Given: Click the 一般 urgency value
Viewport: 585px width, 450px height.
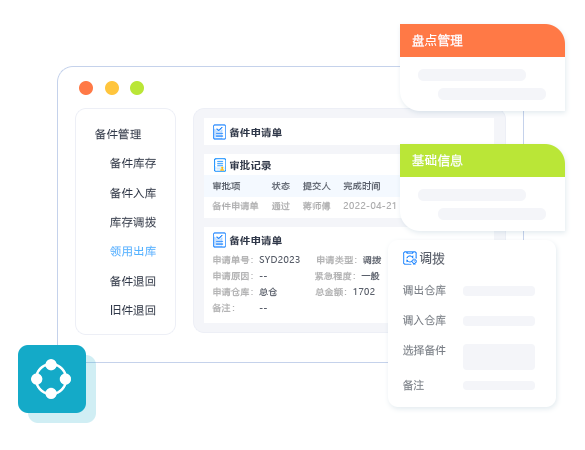Looking at the screenshot, I should pos(370,276).
